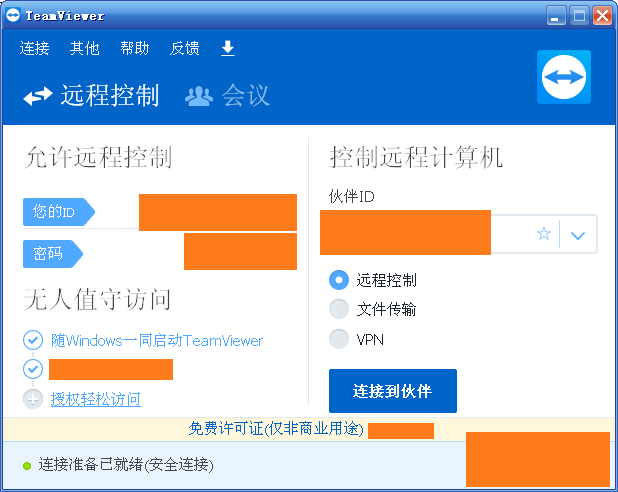
Task: Click the 随Windows一同启动TeamViewer link
Action: (157, 341)
